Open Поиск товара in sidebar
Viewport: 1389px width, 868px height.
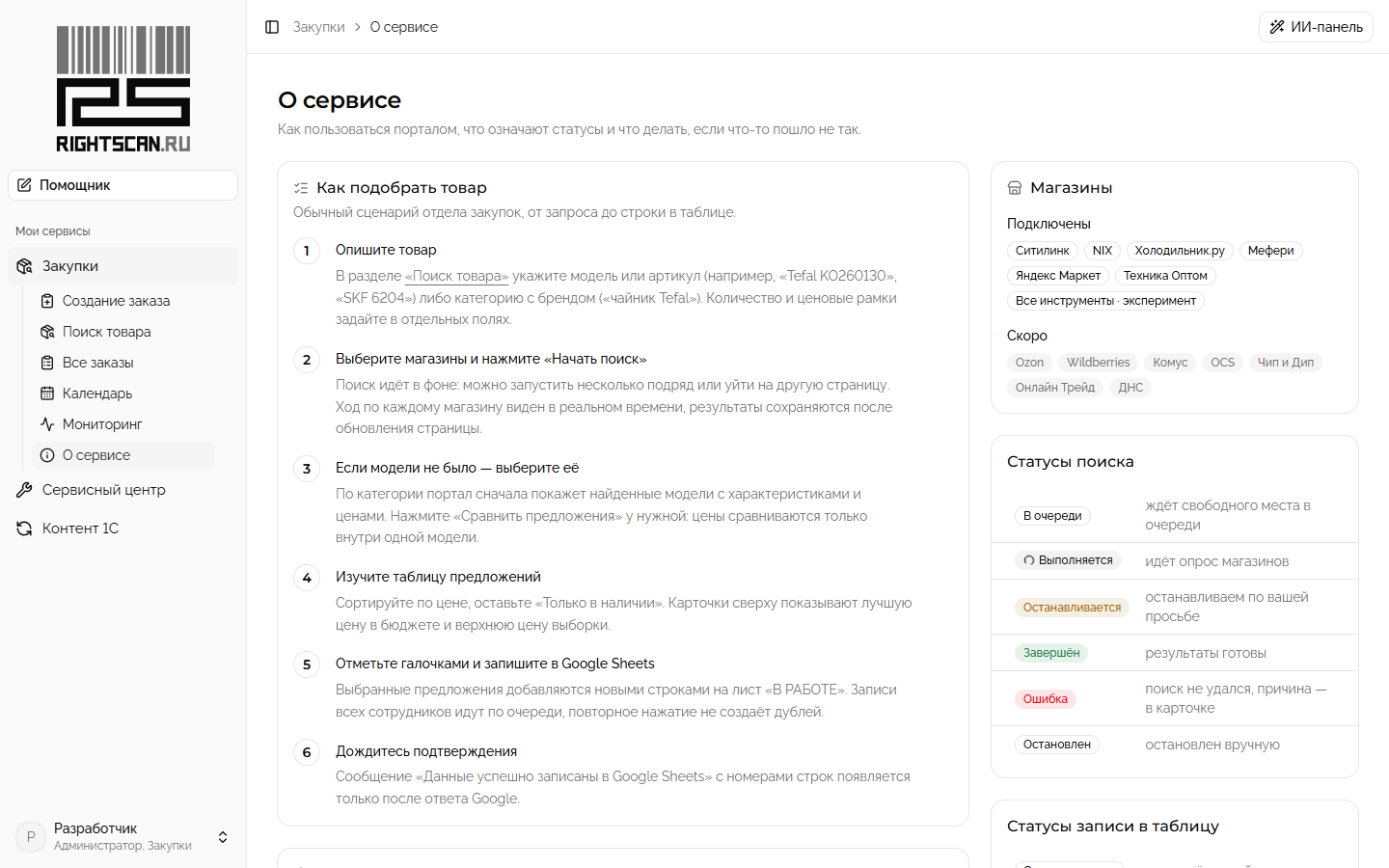[123, 332]
